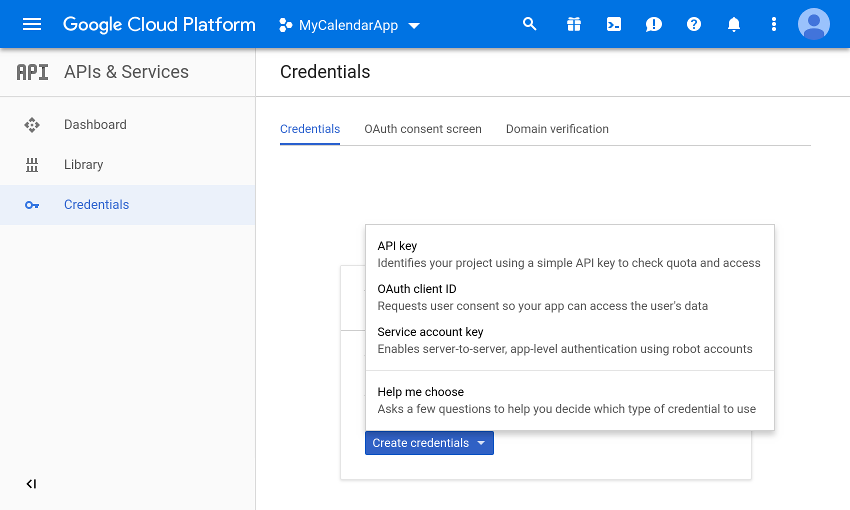Click the search magnifier icon
The width and height of the screenshot is (850, 510).
(530, 24)
